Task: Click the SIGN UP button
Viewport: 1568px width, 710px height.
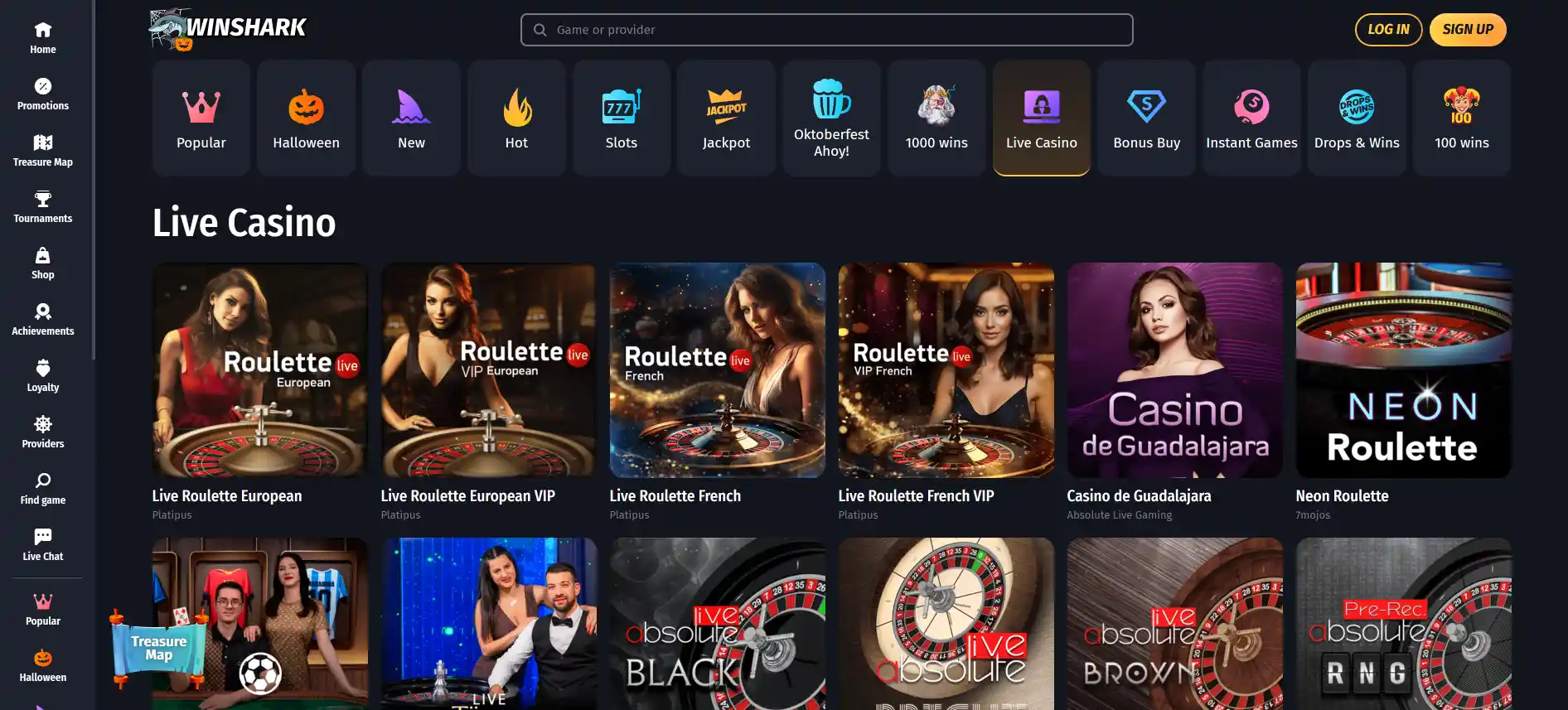Action: point(1468,30)
